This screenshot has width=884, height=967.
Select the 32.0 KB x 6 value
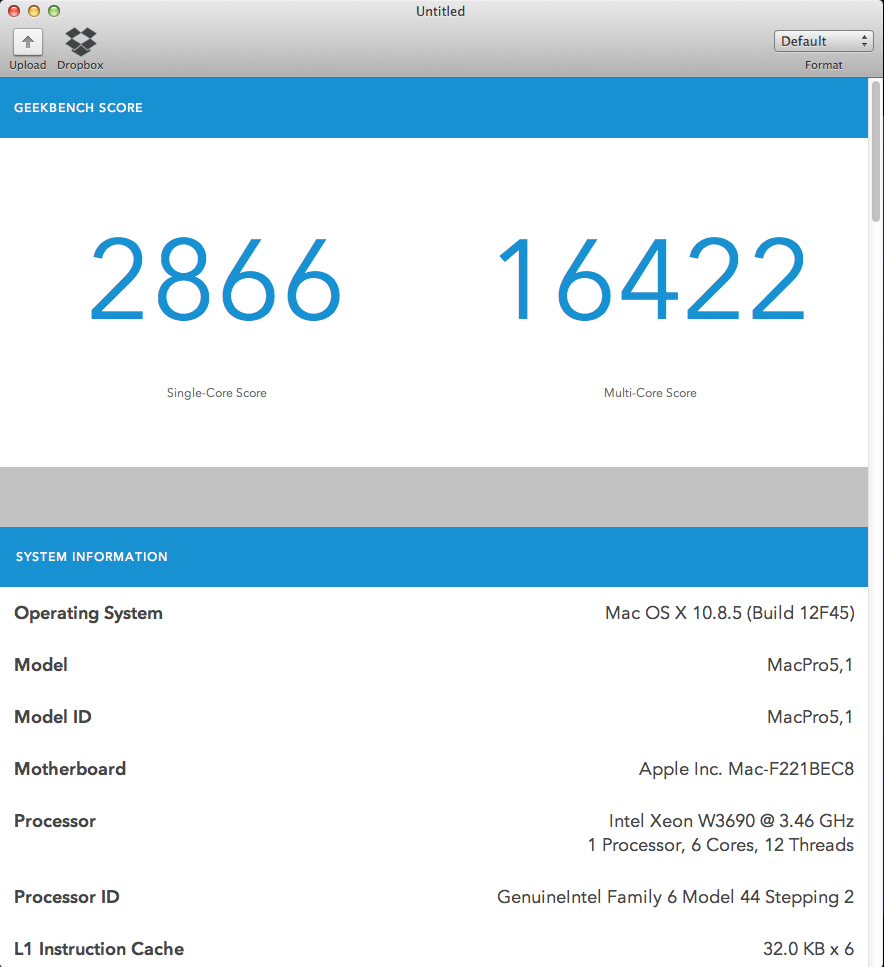(x=808, y=948)
